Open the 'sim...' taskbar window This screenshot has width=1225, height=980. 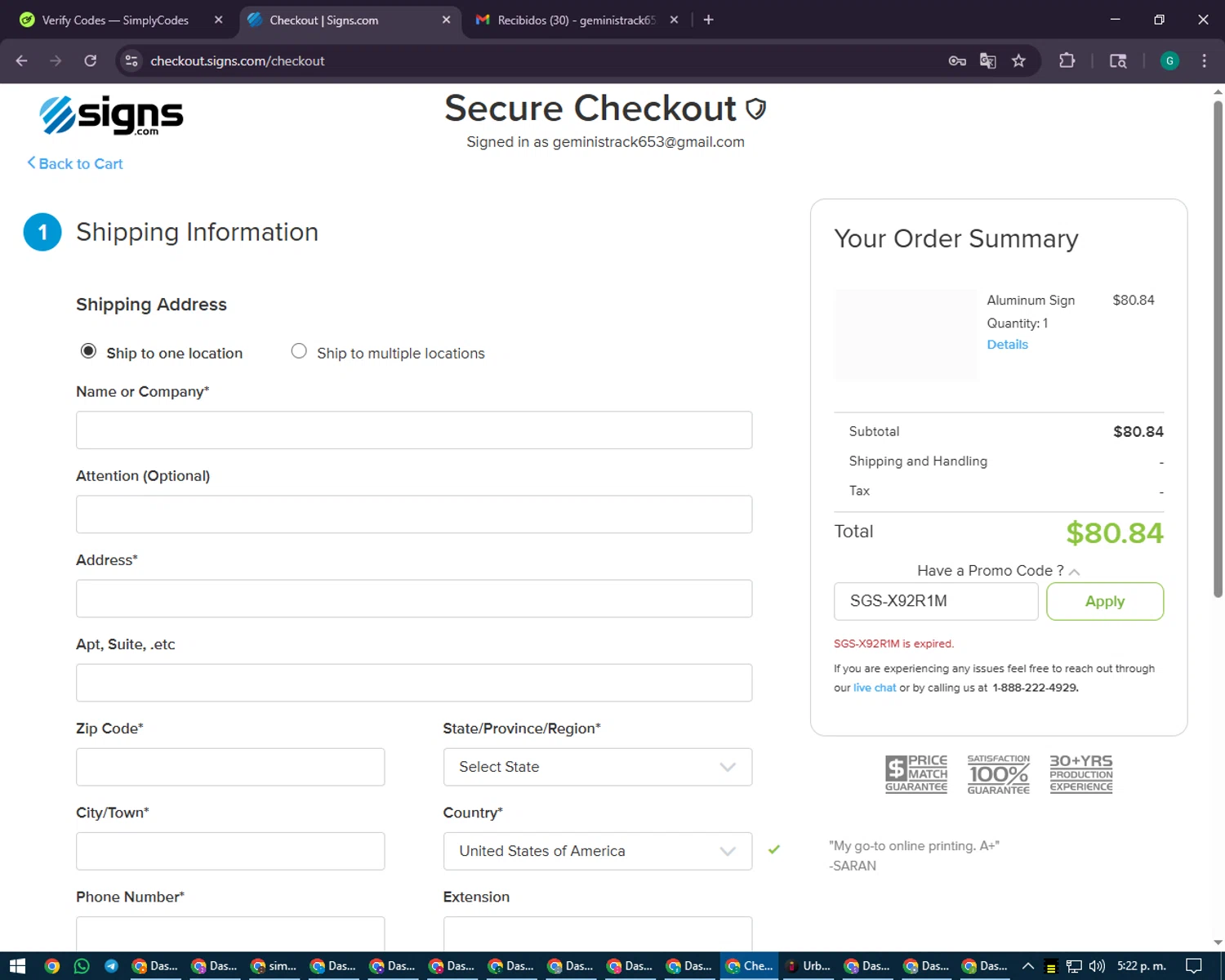[x=274, y=966]
